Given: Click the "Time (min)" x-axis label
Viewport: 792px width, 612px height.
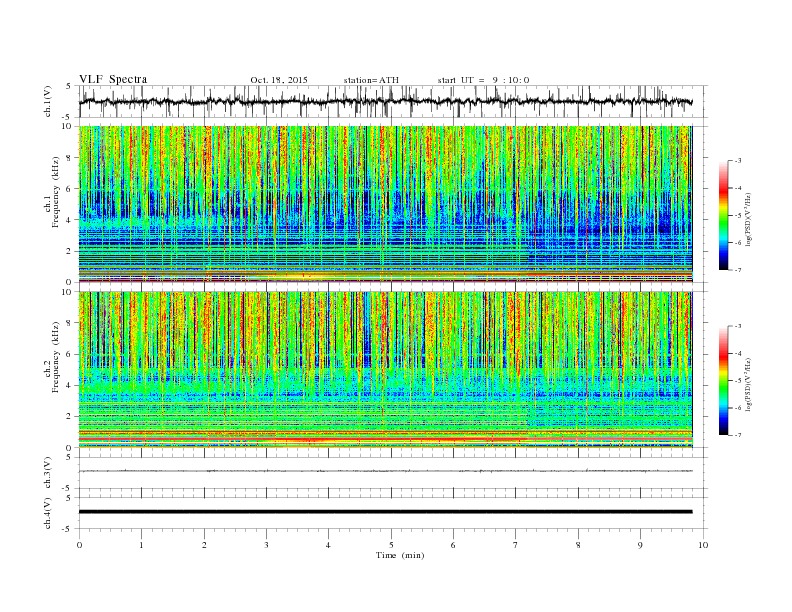Looking at the screenshot, I should (x=400, y=555).
